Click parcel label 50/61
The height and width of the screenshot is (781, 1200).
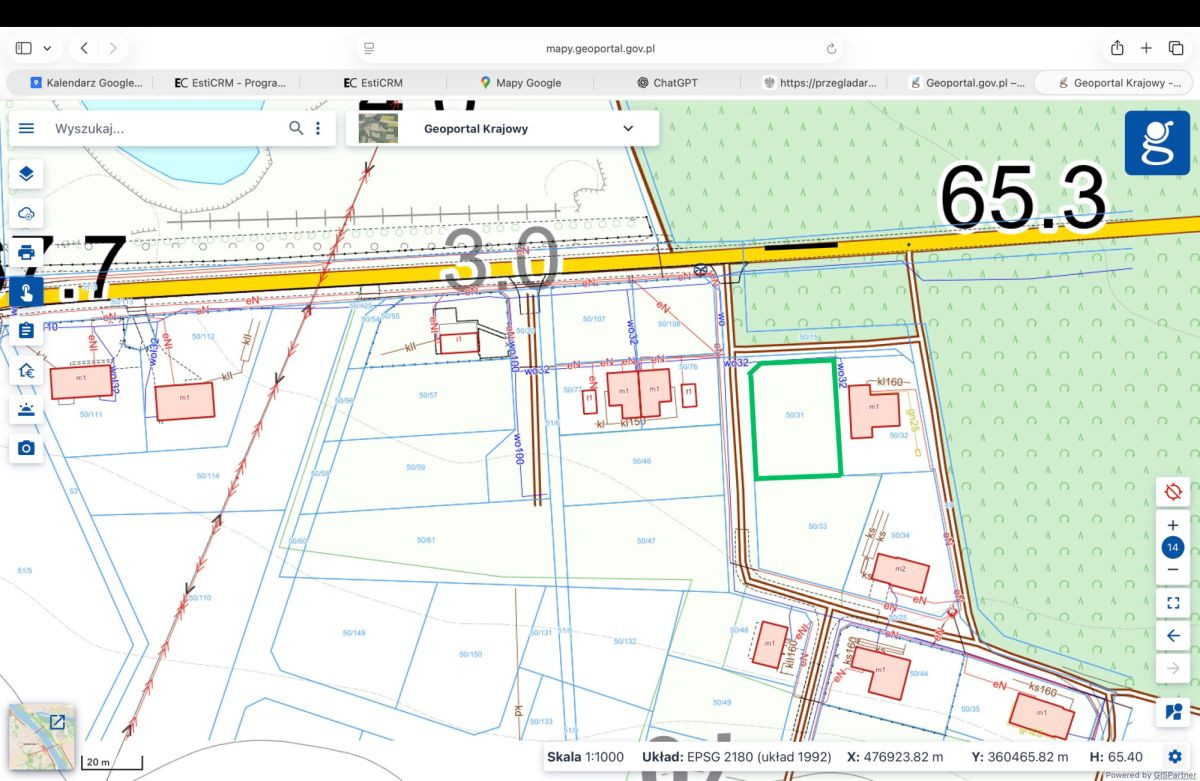(x=425, y=540)
